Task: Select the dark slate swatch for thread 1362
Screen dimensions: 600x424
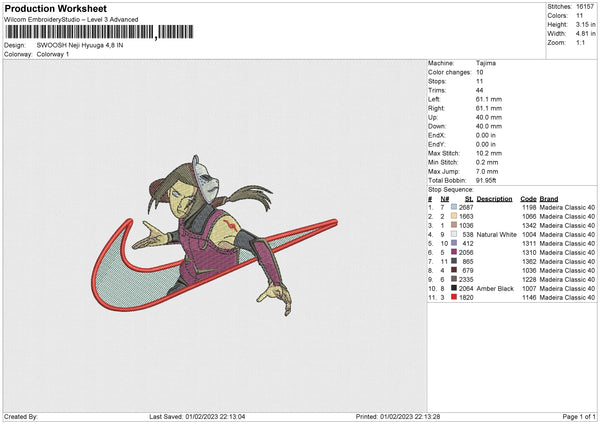Action: pyautogui.click(x=454, y=261)
